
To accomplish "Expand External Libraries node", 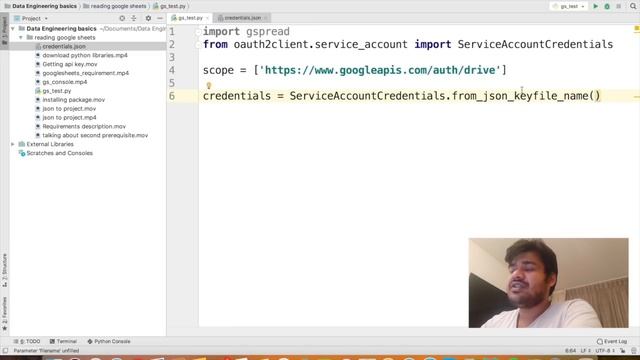I will click(13, 144).
